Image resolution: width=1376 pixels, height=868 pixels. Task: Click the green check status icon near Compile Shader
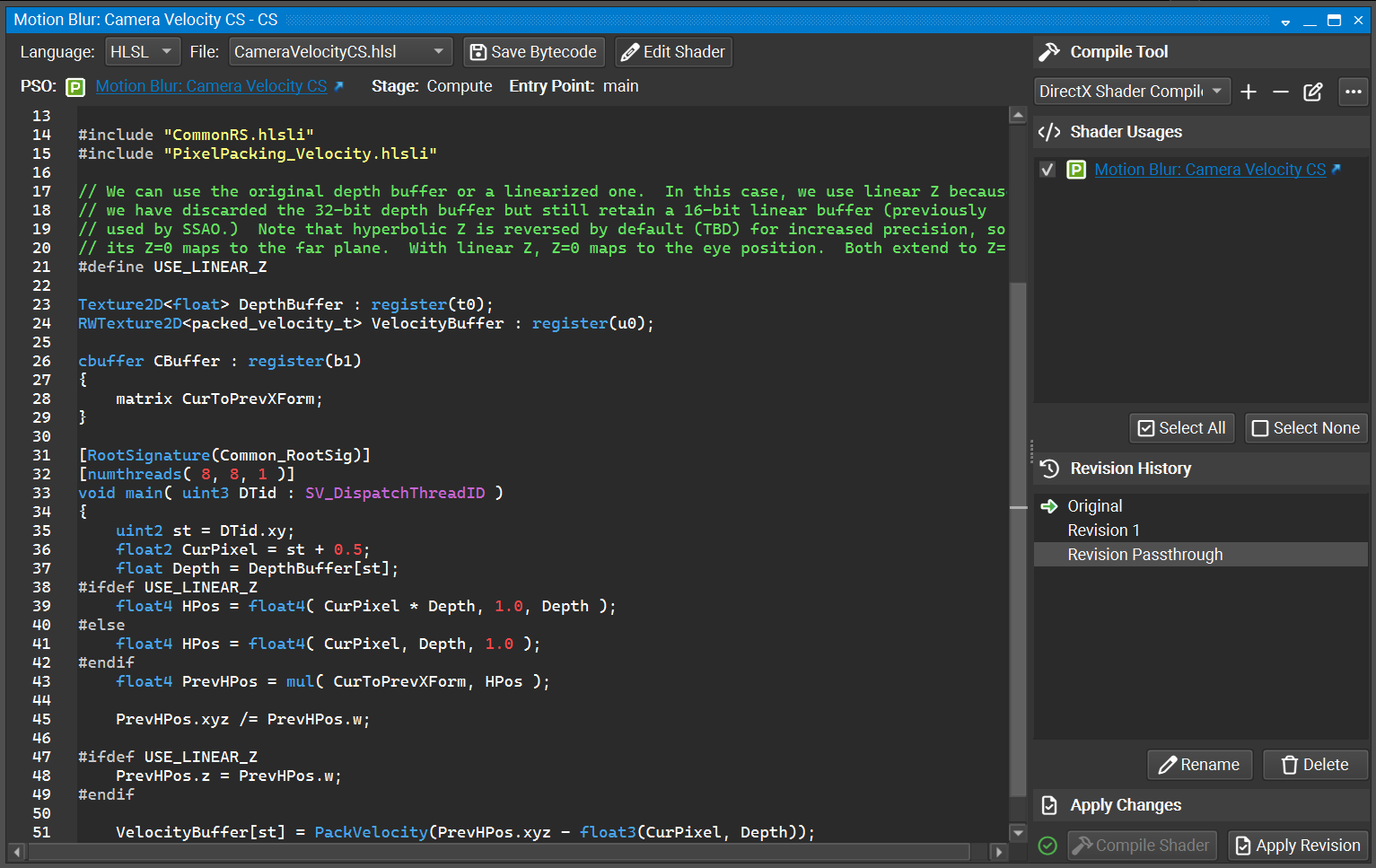(x=1047, y=845)
